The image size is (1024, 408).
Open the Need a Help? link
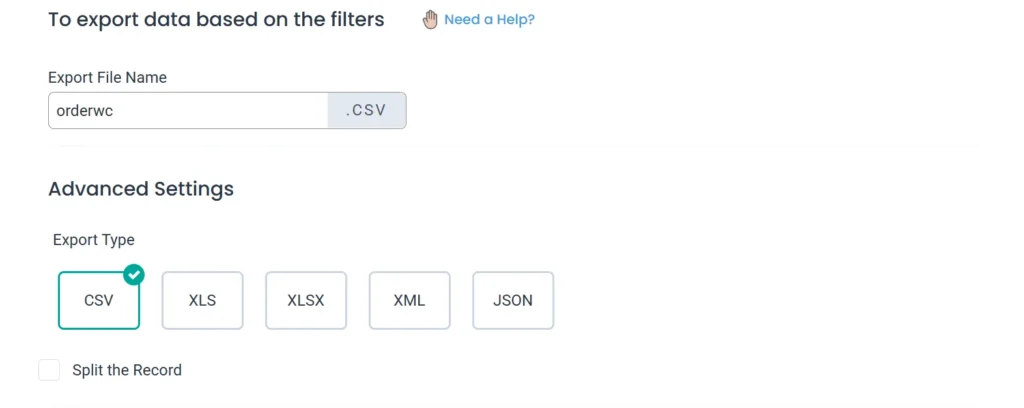[x=489, y=20]
